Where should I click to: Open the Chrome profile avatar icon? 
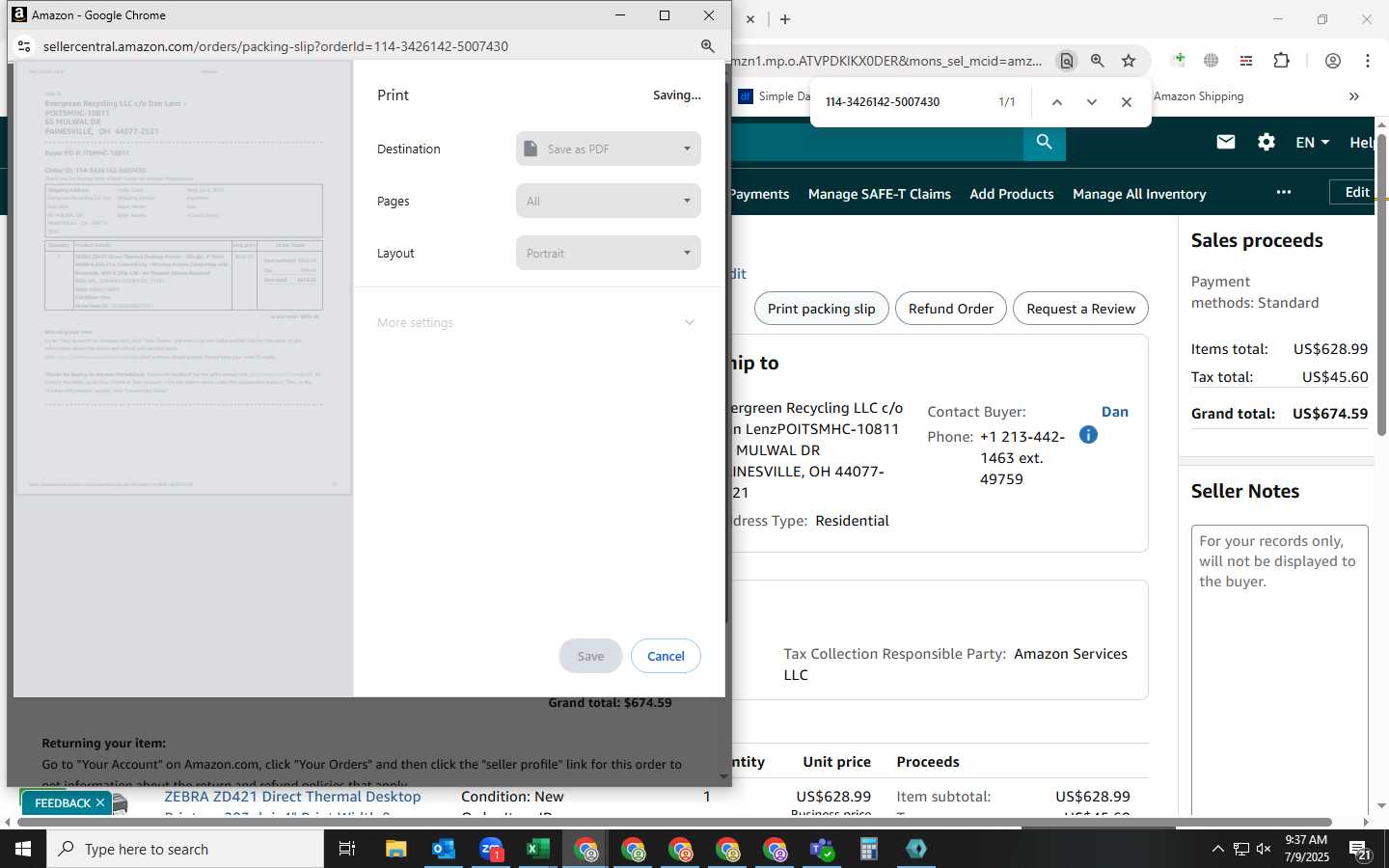1333,61
